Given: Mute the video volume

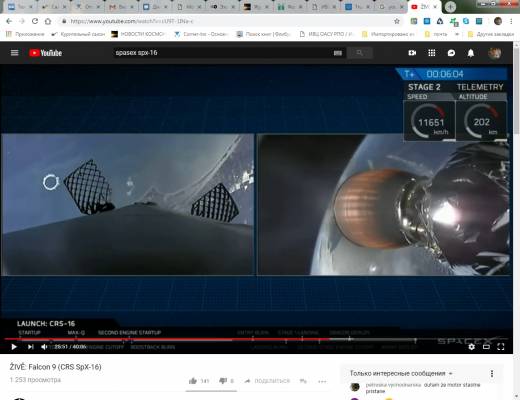Looking at the screenshot, I should coord(44,347).
